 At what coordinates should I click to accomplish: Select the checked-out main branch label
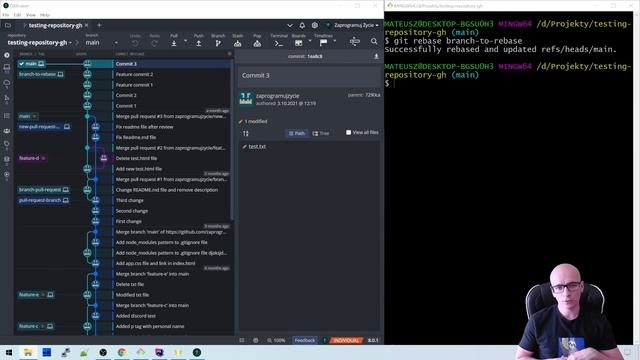click(x=31, y=64)
